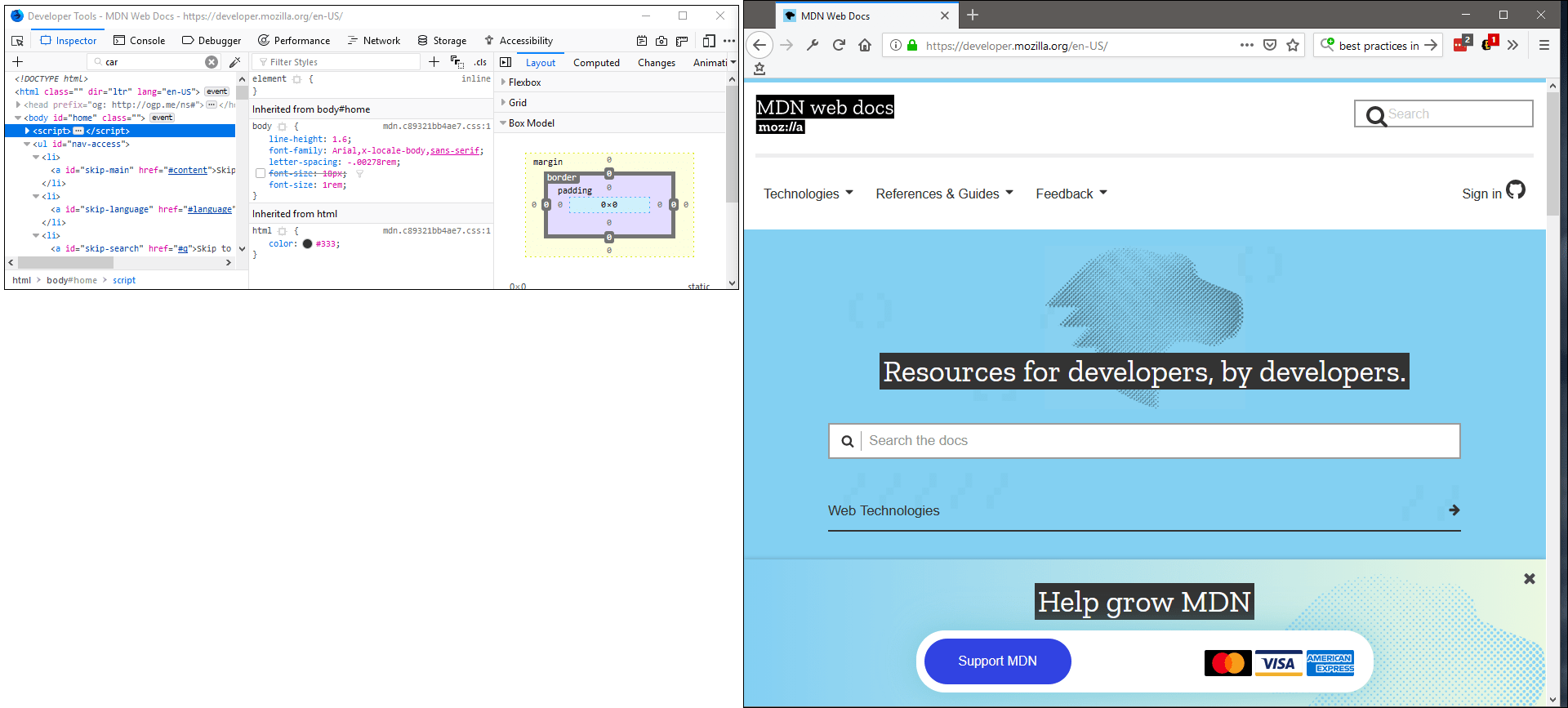Open mdn.c89321bb4ae7.css:1 source for body rule
This screenshot has height=708, width=1568.
point(437,127)
